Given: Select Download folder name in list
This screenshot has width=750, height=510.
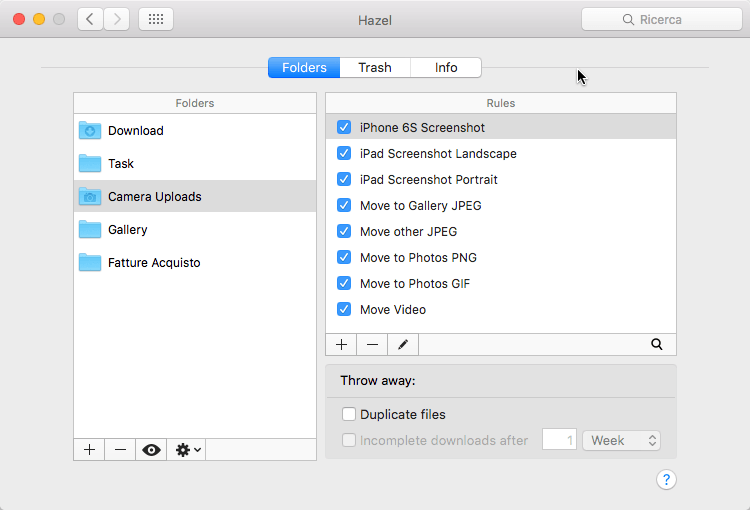Looking at the screenshot, I should (x=136, y=131).
